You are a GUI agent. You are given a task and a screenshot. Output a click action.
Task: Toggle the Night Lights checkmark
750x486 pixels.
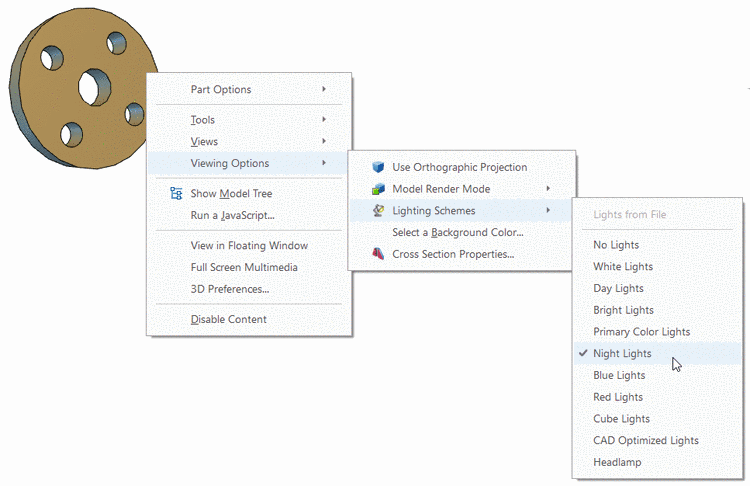click(x=583, y=353)
